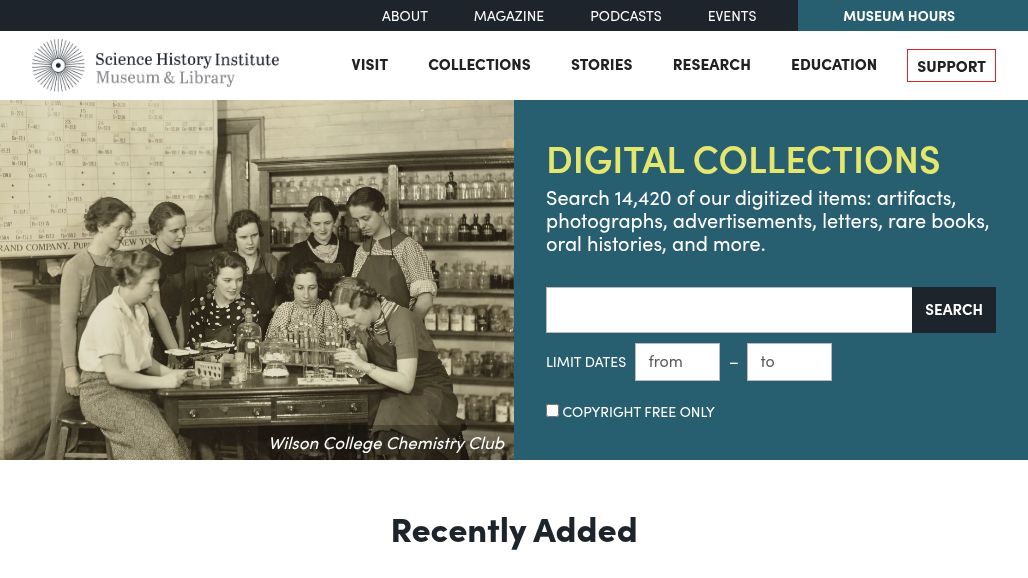Open the Podcasts link
The width and height of the screenshot is (1028, 578).
pos(625,16)
